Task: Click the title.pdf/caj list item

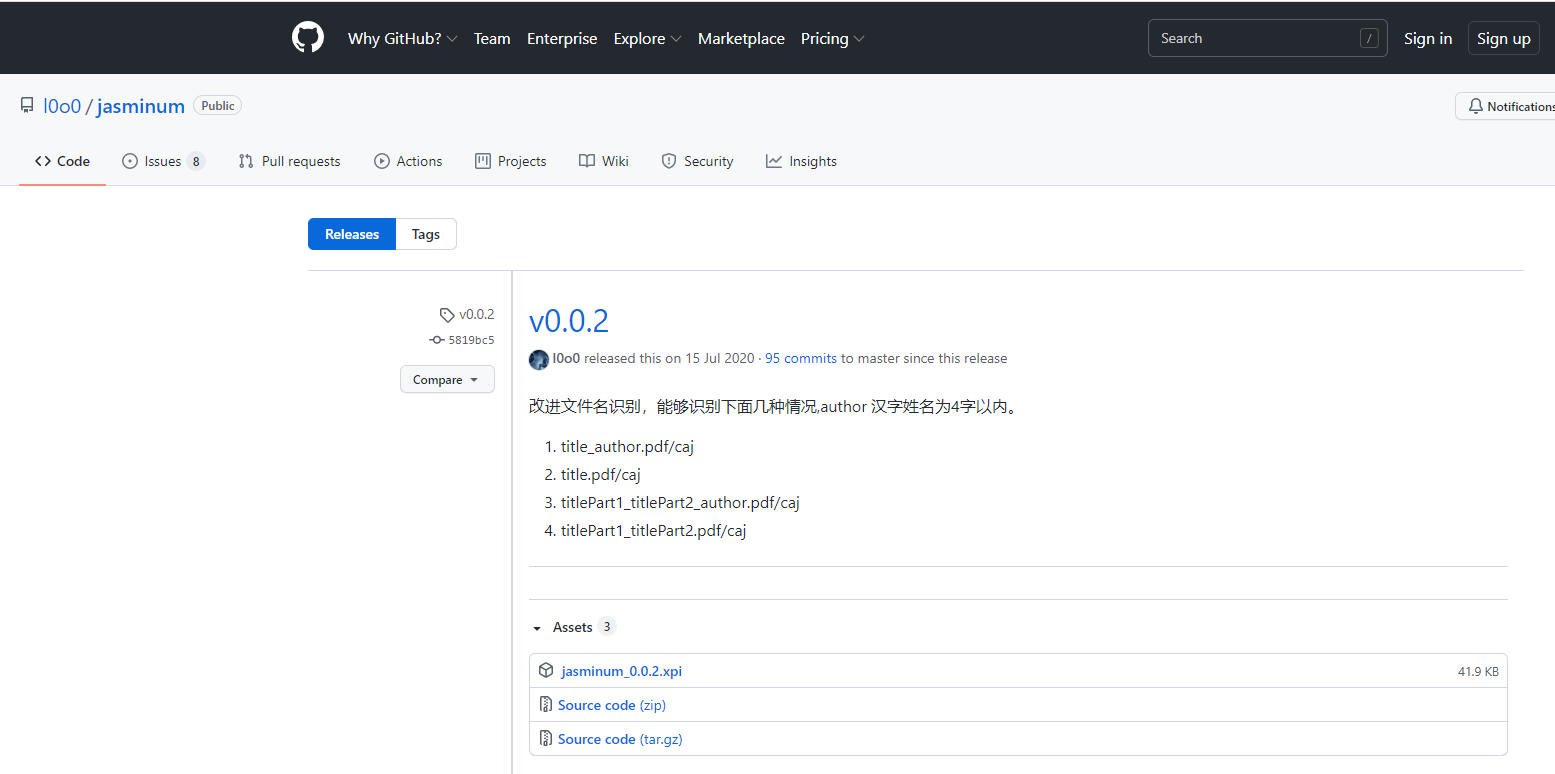Action: [x=600, y=474]
